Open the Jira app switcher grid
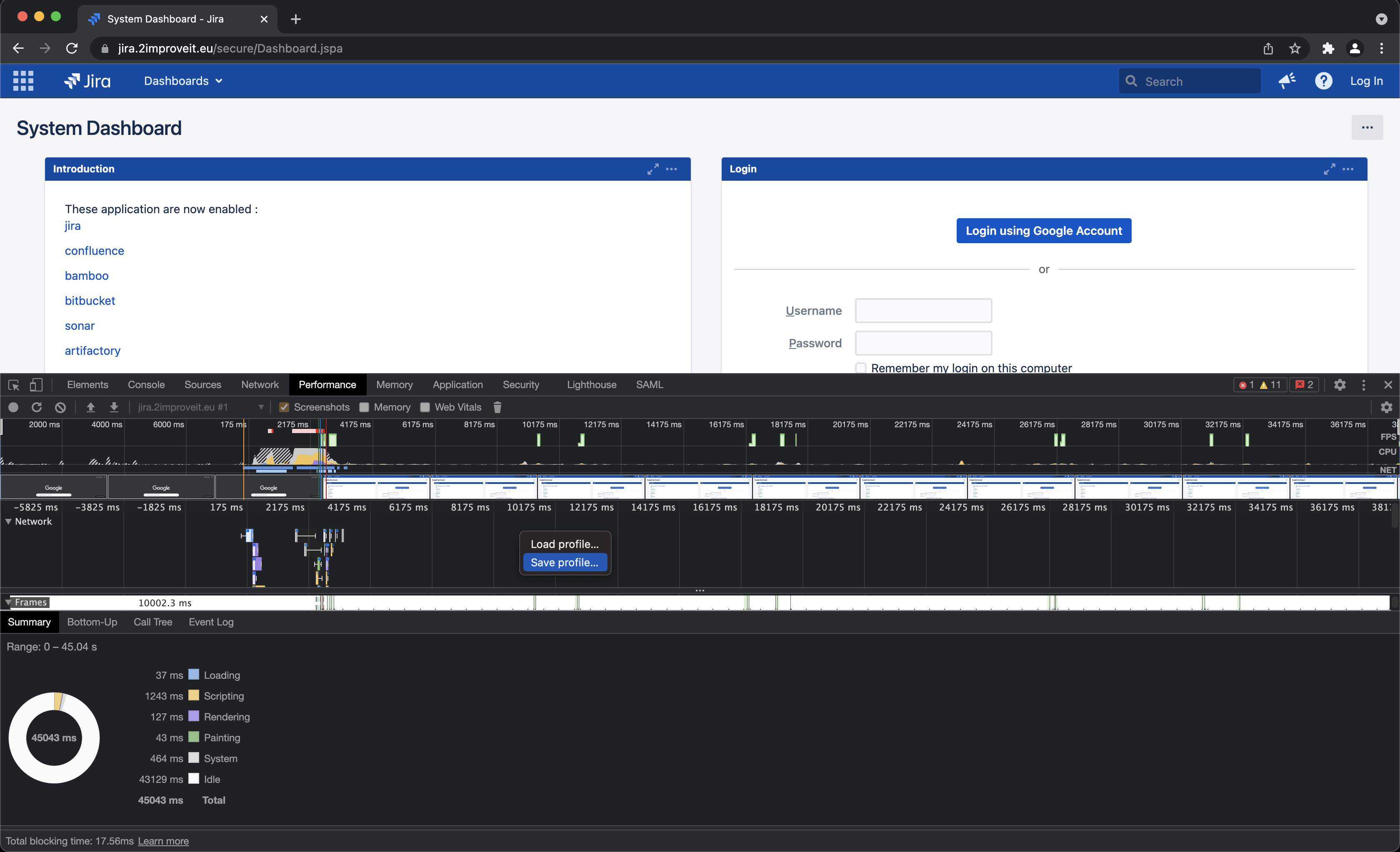Image resolution: width=1400 pixels, height=852 pixels. pos(23,81)
